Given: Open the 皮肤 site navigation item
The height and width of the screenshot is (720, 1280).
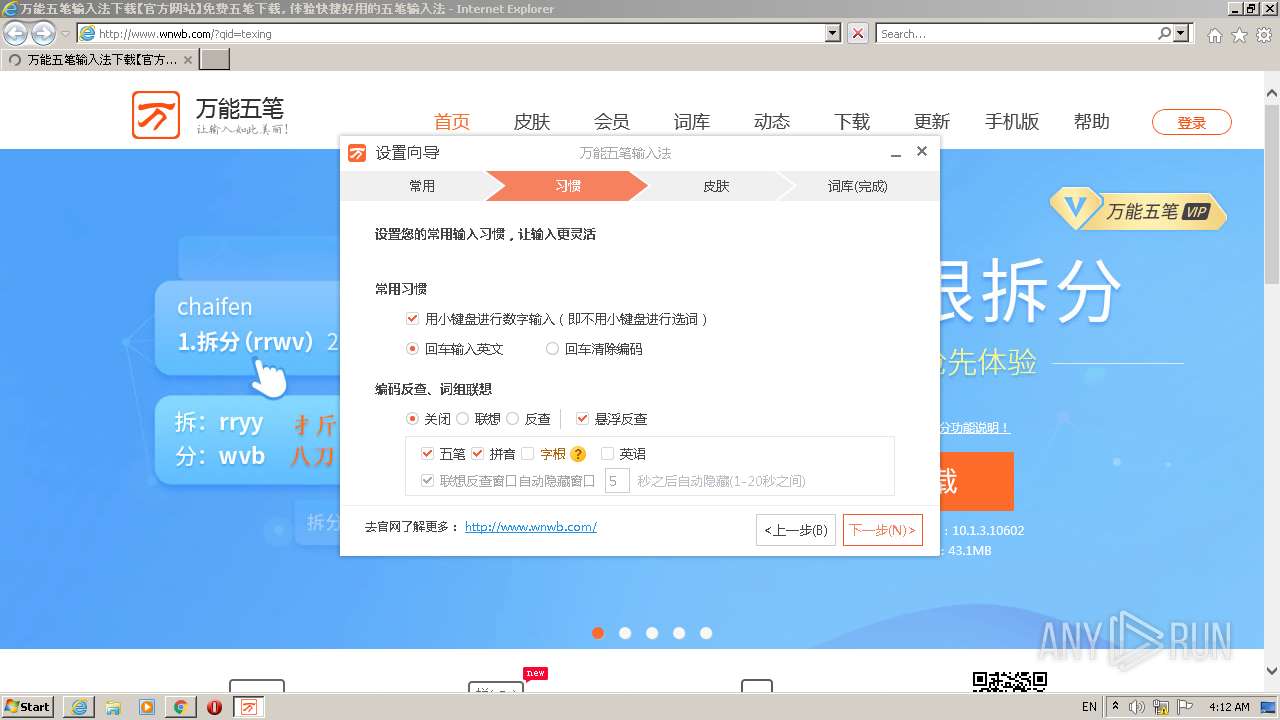Looking at the screenshot, I should coord(531,122).
